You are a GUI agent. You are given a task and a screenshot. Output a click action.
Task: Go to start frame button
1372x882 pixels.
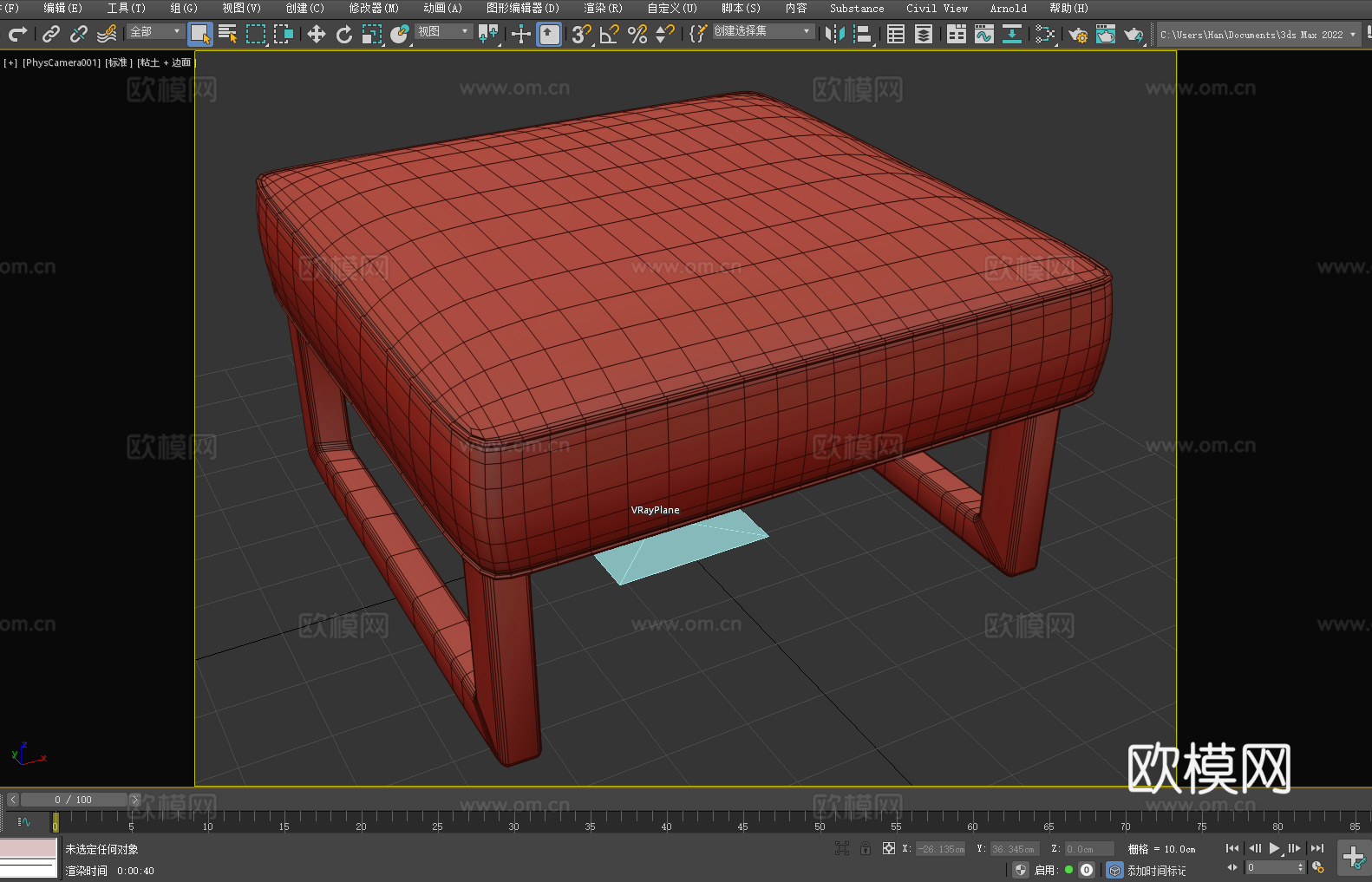click(1232, 848)
